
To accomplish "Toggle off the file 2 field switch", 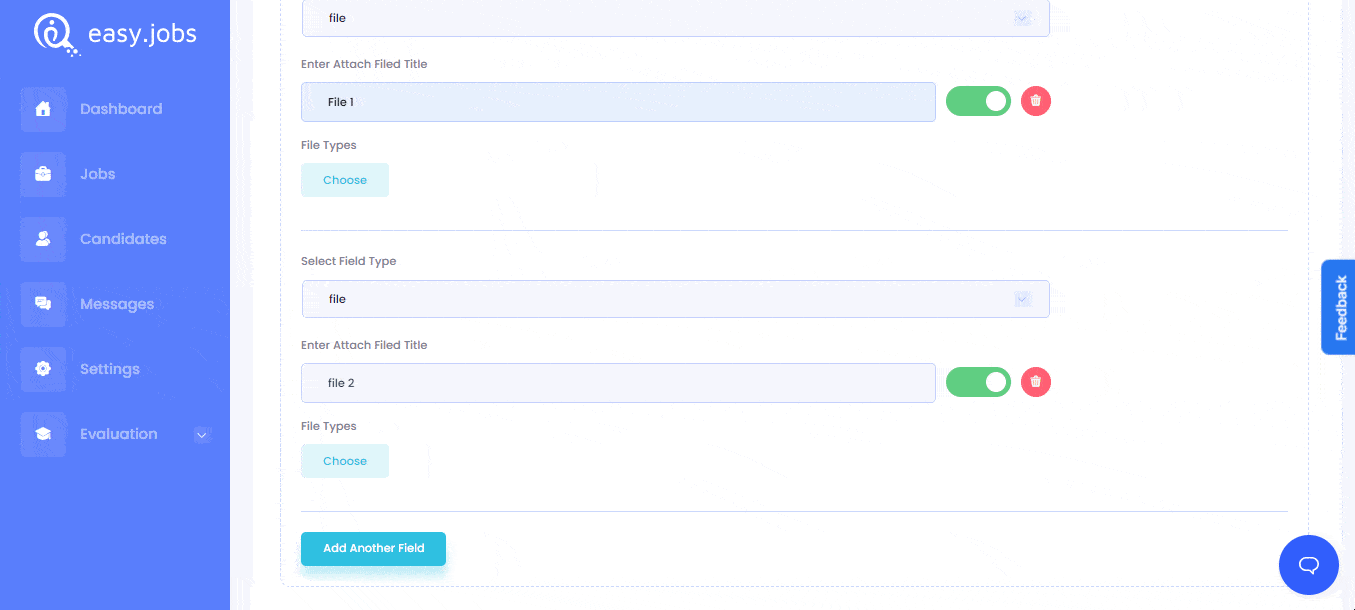I will click(x=978, y=382).
